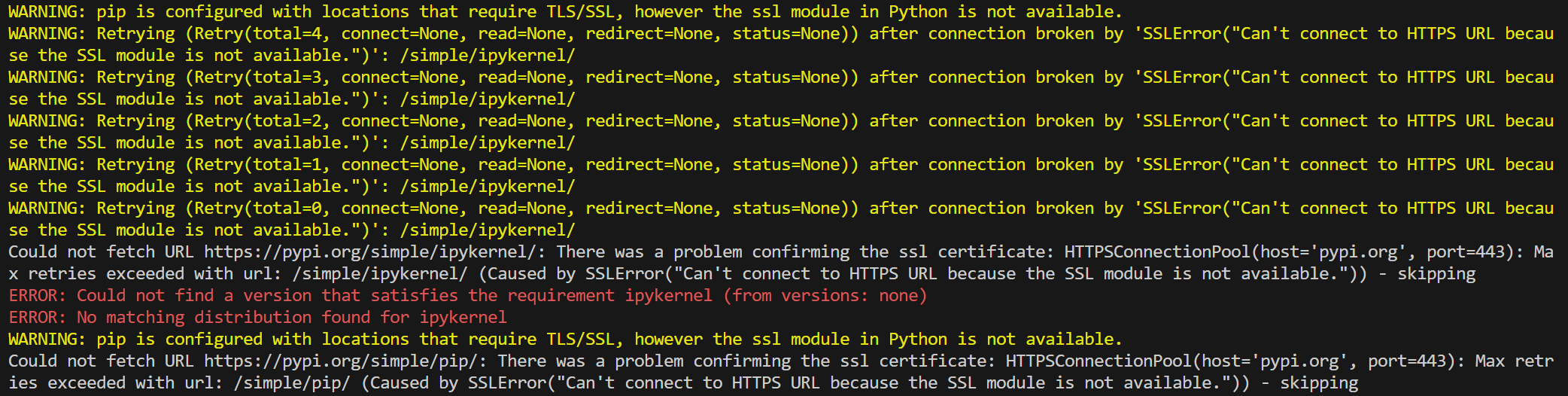Select the 'ERROR: Could not find a version' line

click(468, 296)
